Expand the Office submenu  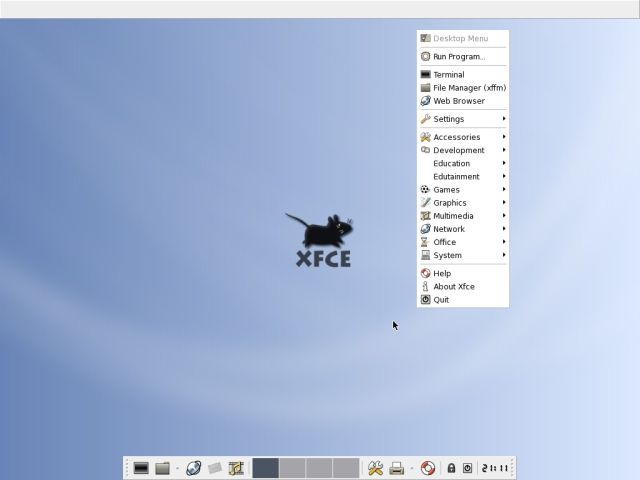point(463,242)
